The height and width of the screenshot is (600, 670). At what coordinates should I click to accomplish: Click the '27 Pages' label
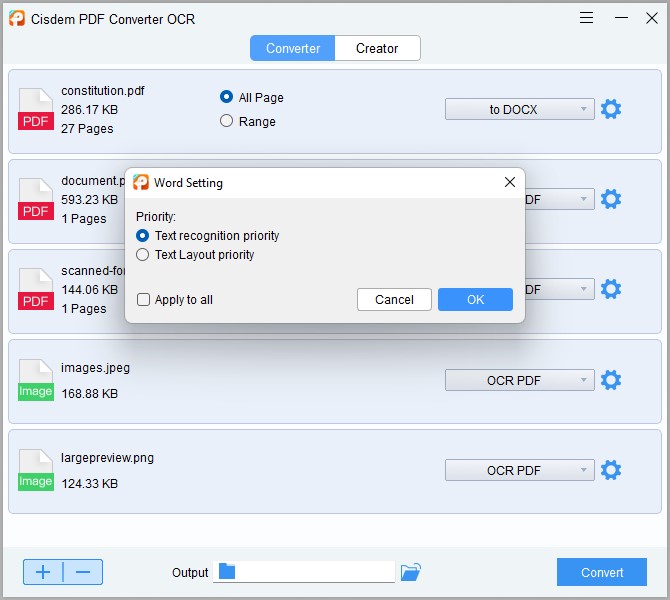(87, 129)
